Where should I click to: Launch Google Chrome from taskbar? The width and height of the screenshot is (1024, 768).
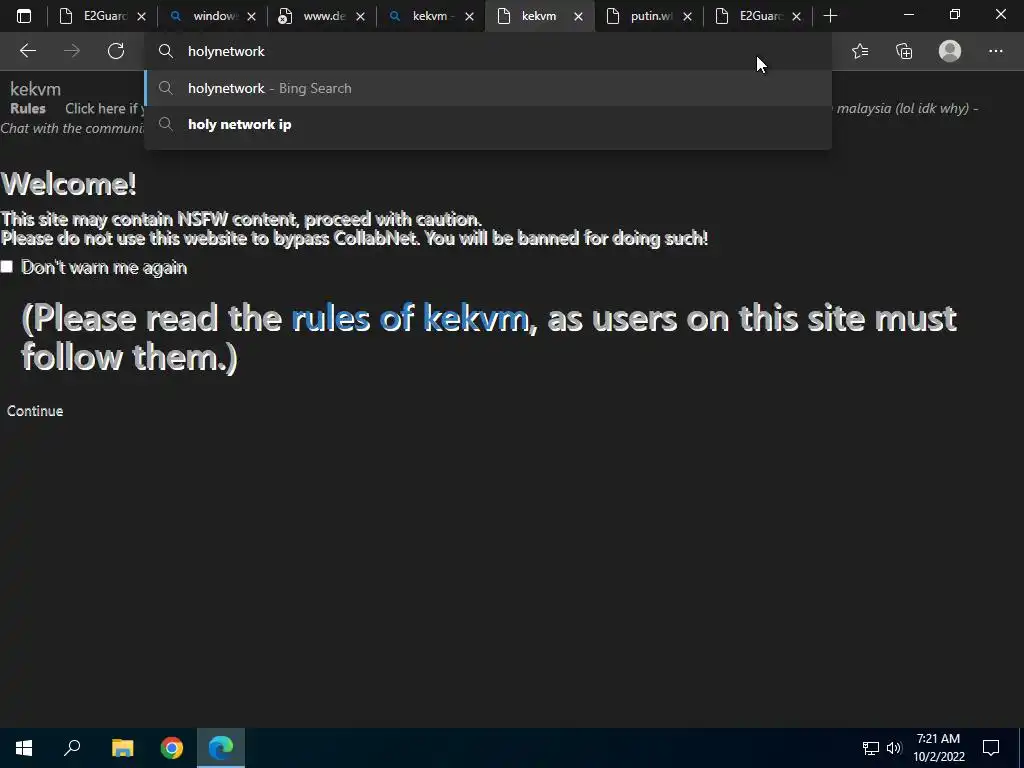(172, 748)
